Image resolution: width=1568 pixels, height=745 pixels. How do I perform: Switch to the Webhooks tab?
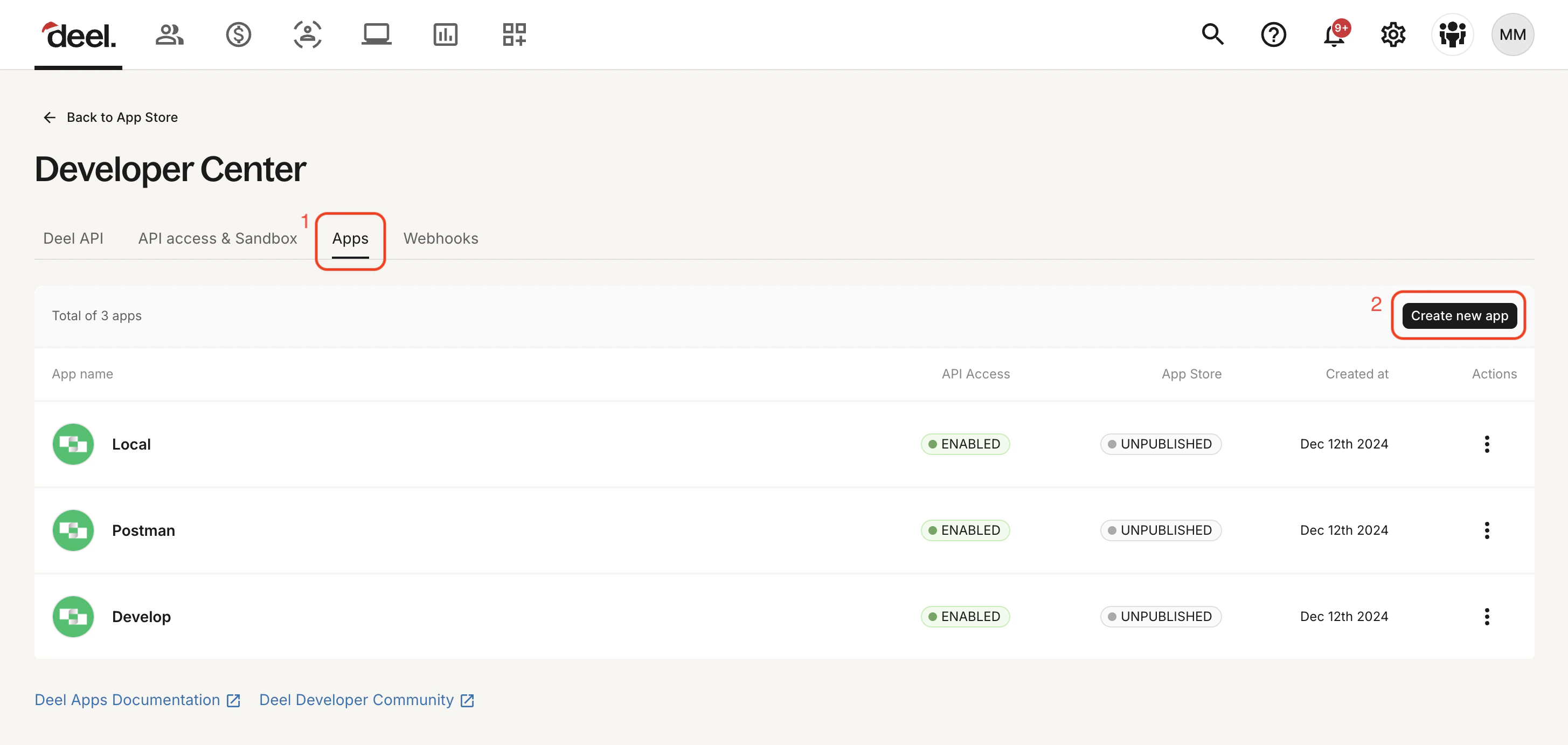(x=441, y=238)
